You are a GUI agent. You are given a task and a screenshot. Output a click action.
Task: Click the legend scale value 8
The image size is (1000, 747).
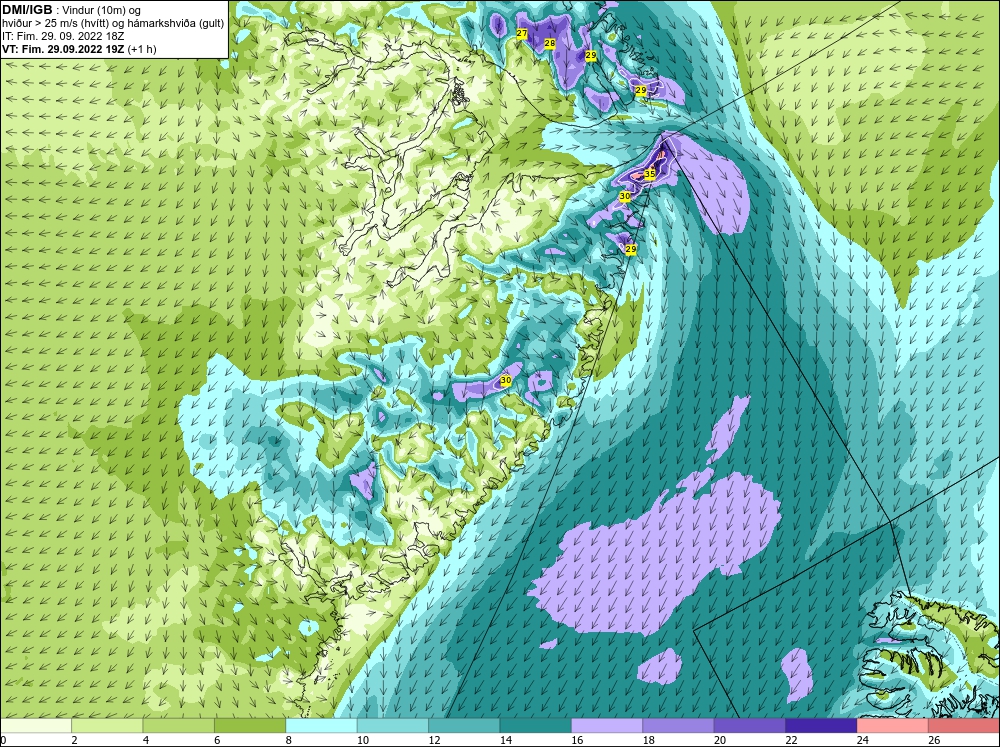289,740
